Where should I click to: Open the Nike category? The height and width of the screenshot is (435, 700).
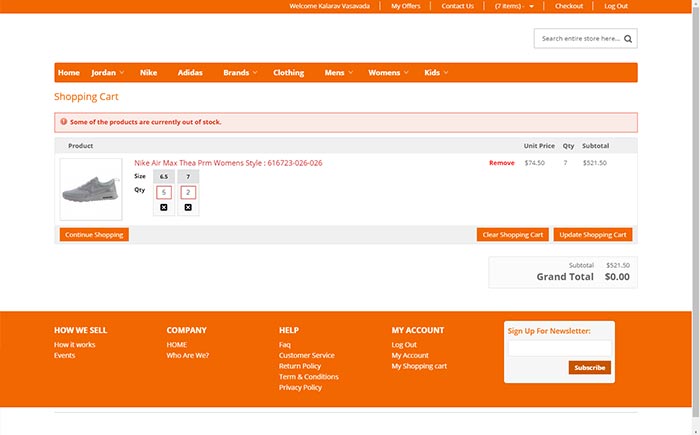pos(148,72)
